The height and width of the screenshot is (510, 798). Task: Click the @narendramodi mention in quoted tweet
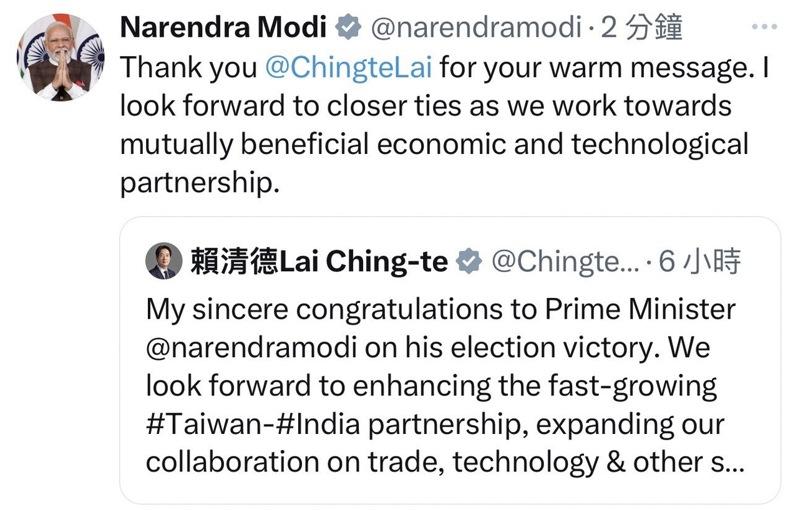tap(251, 348)
